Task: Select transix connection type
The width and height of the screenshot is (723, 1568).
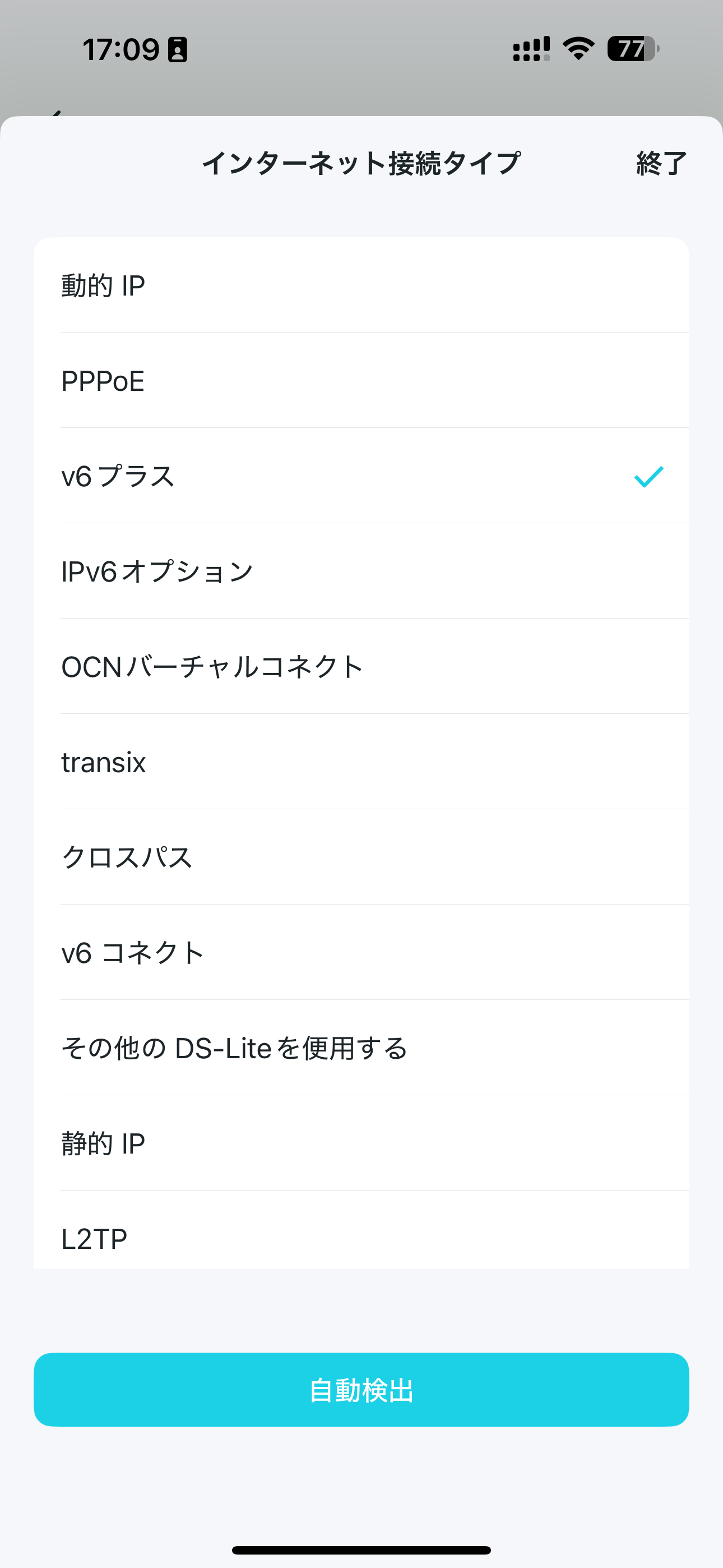Action: point(361,762)
